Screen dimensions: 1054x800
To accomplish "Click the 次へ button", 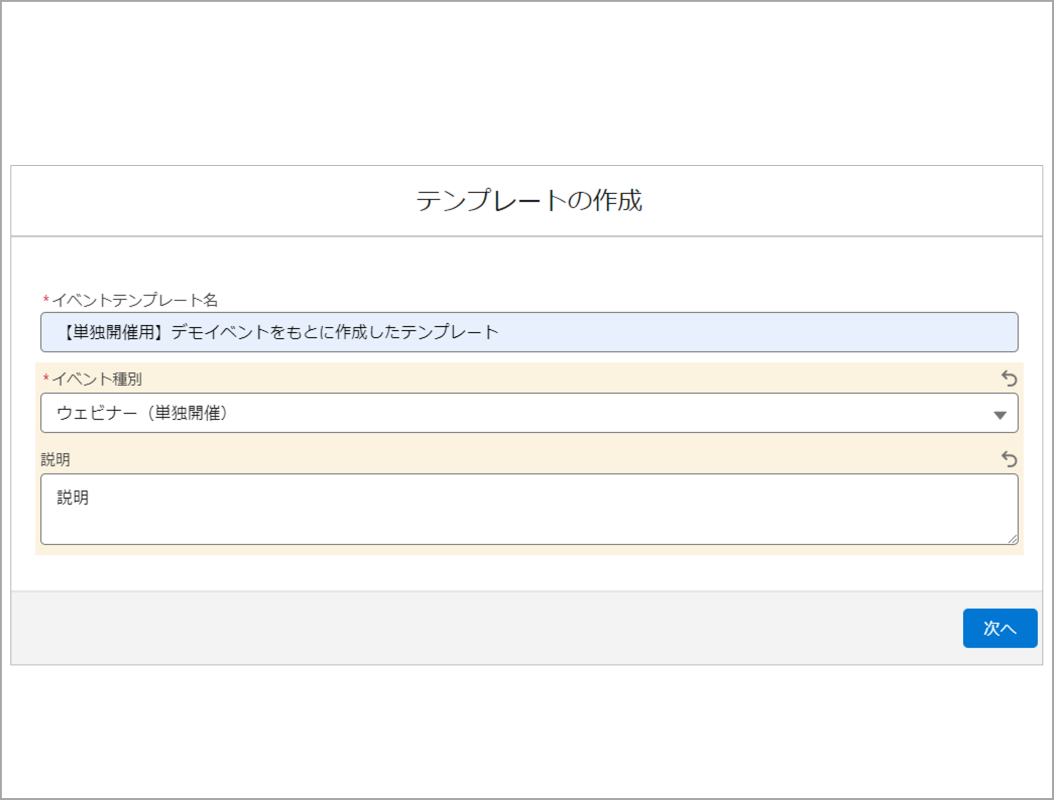I will tap(999, 628).
